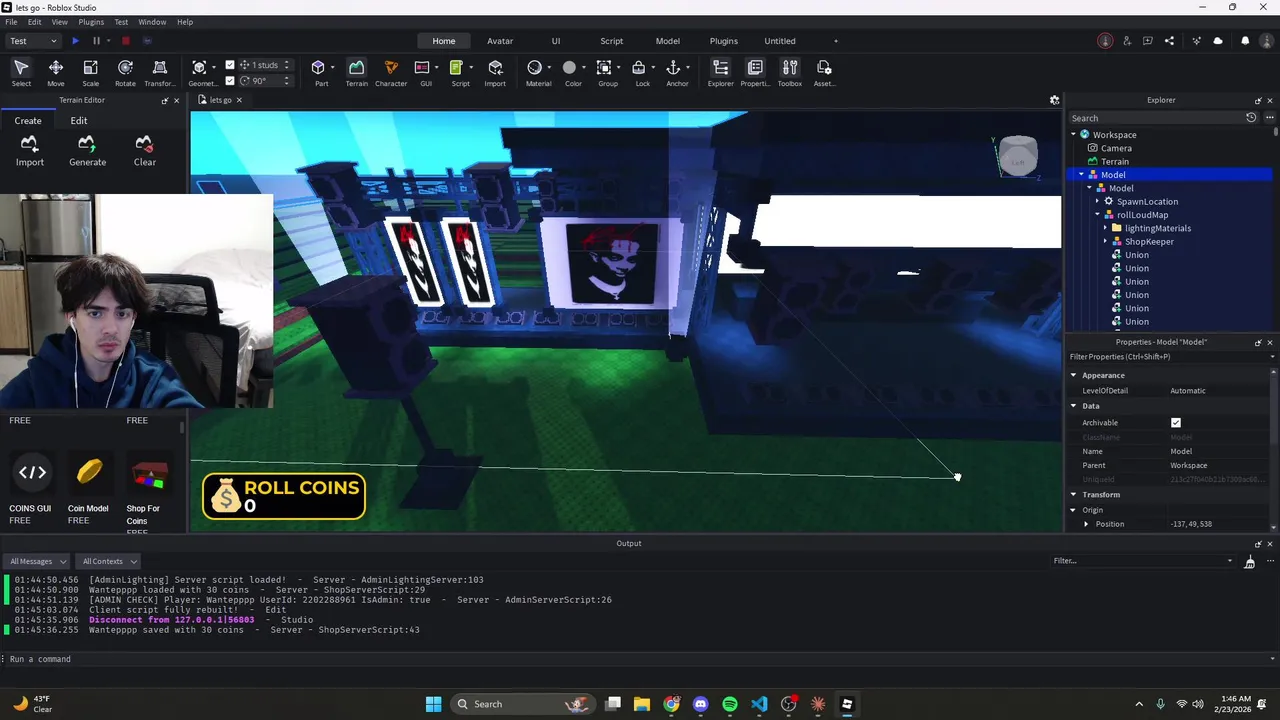This screenshot has width=1280, height=720.
Task: Click the GUI insert icon
Action: click(422, 68)
